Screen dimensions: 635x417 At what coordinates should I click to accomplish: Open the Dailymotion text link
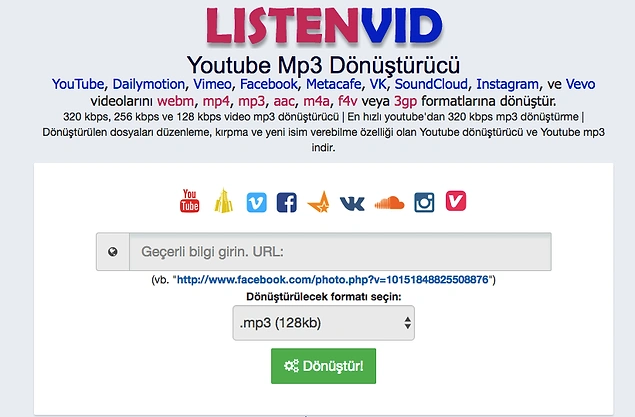click(x=149, y=84)
